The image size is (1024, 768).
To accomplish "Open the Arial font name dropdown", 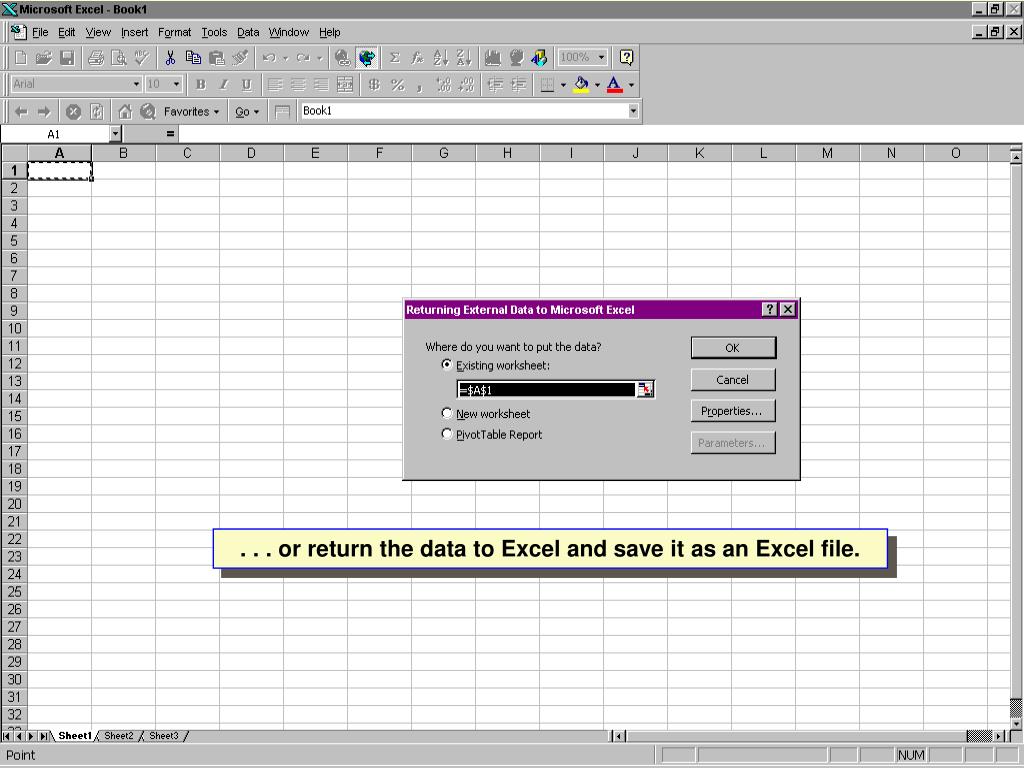I will coord(136,84).
